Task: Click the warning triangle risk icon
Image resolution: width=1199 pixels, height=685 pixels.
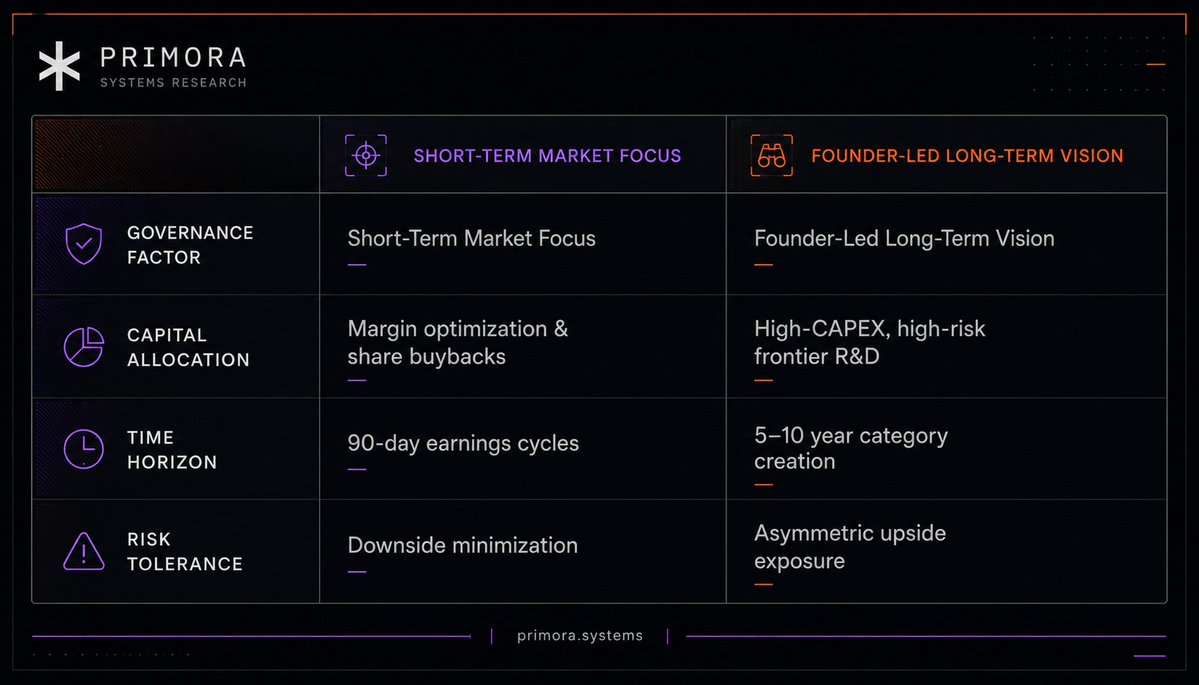Action: coord(83,551)
